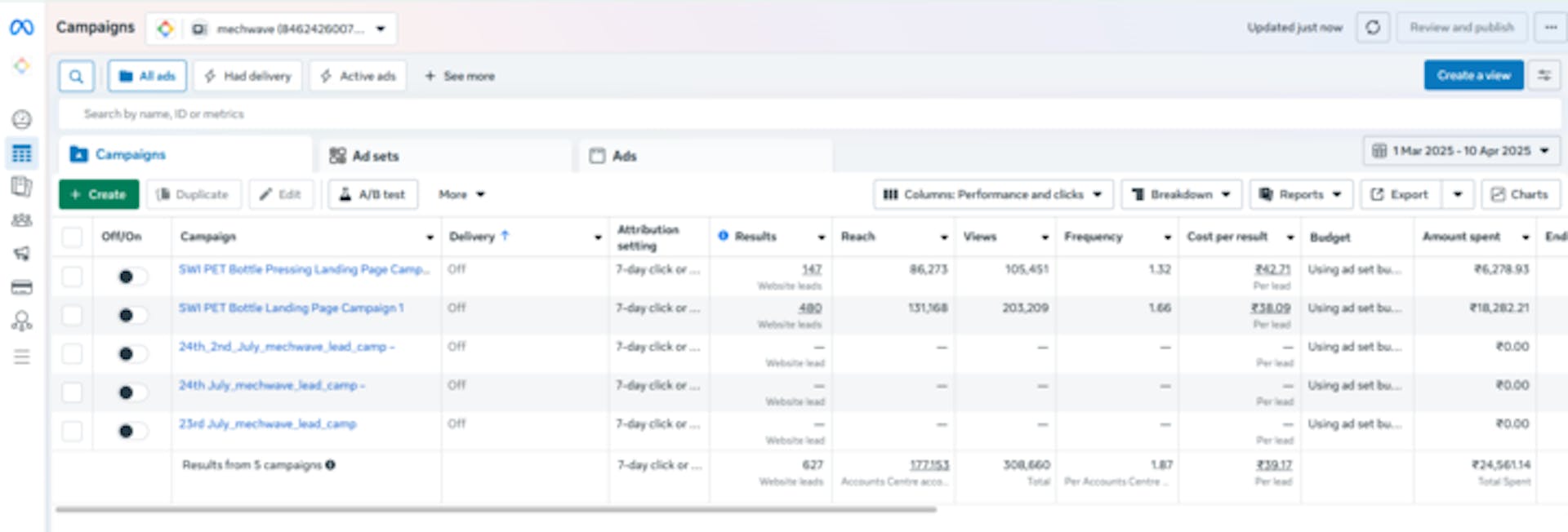The image size is (1568, 532).
Task: Open 23rd July_mechwave_lead_camp link
Action: pyautogui.click(x=268, y=424)
